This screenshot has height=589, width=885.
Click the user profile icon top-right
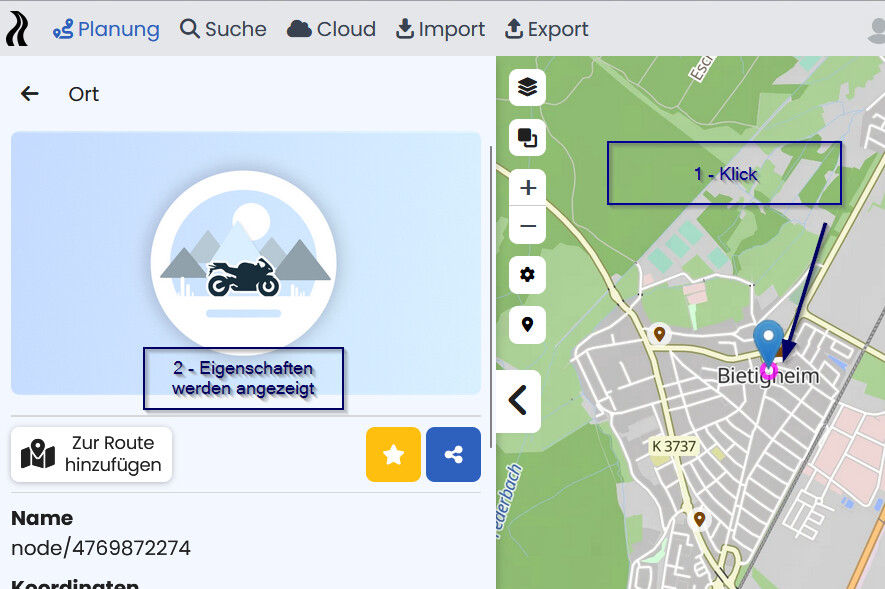pos(876,30)
